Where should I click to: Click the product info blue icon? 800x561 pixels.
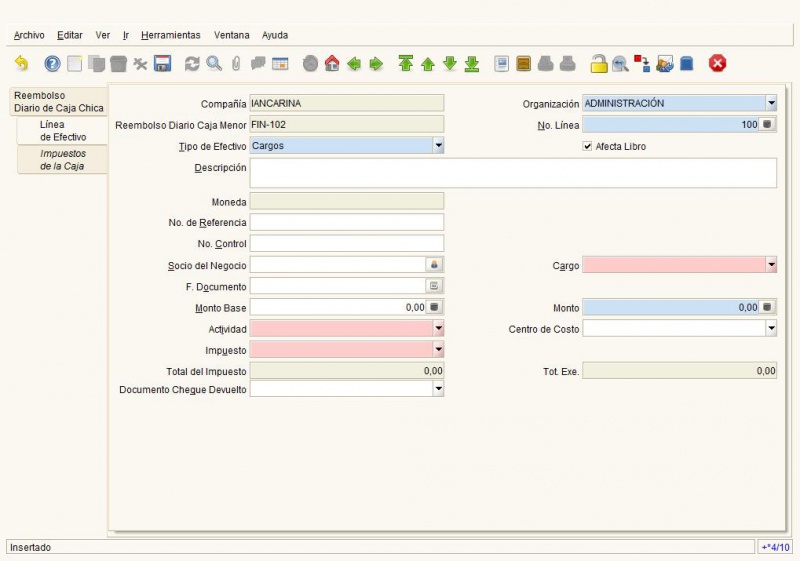687,64
